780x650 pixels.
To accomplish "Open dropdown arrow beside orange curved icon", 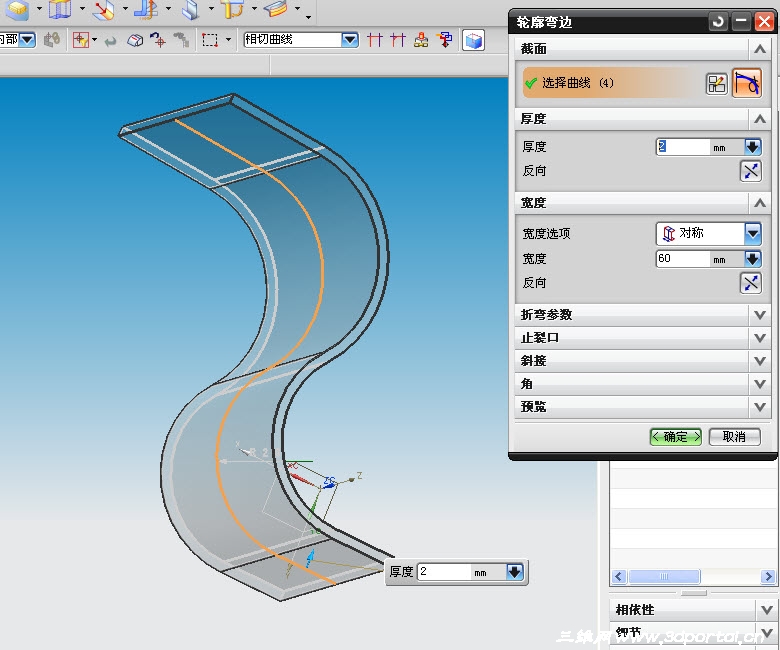I will (x=297, y=8).
